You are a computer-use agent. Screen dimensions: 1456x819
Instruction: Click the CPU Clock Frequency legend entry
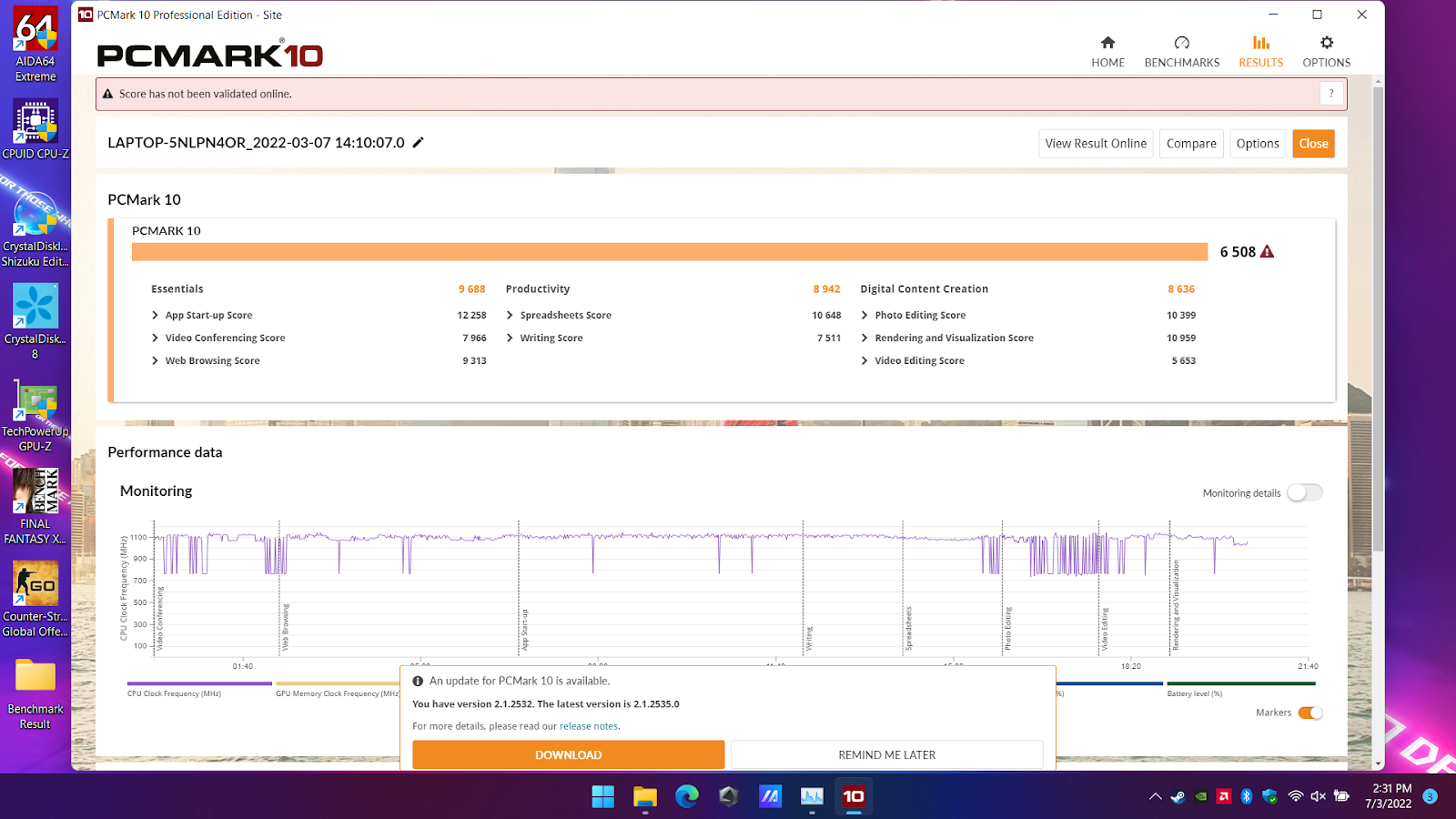(x=199, y=689)
